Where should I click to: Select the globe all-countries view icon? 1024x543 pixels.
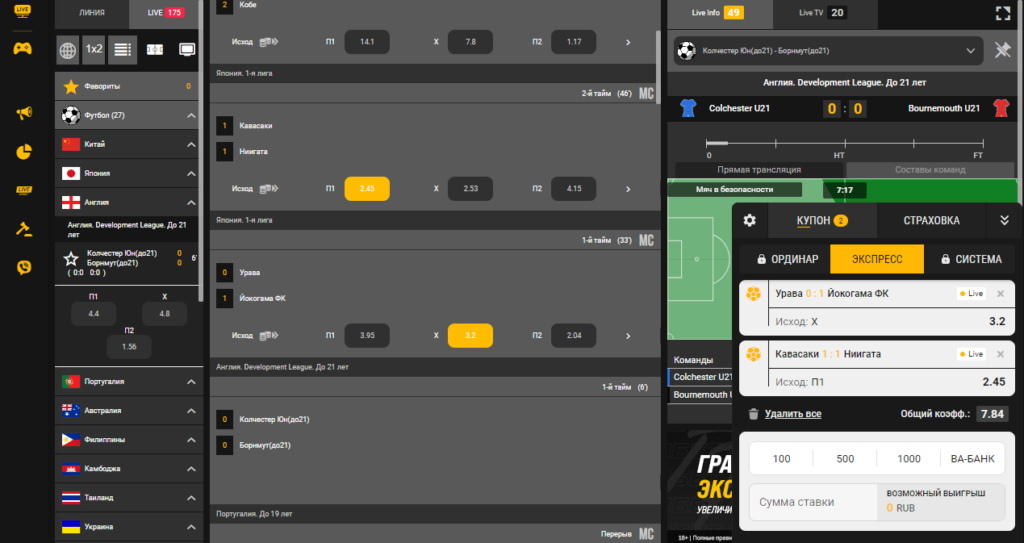pyautogui.click(x=68, y=50)
